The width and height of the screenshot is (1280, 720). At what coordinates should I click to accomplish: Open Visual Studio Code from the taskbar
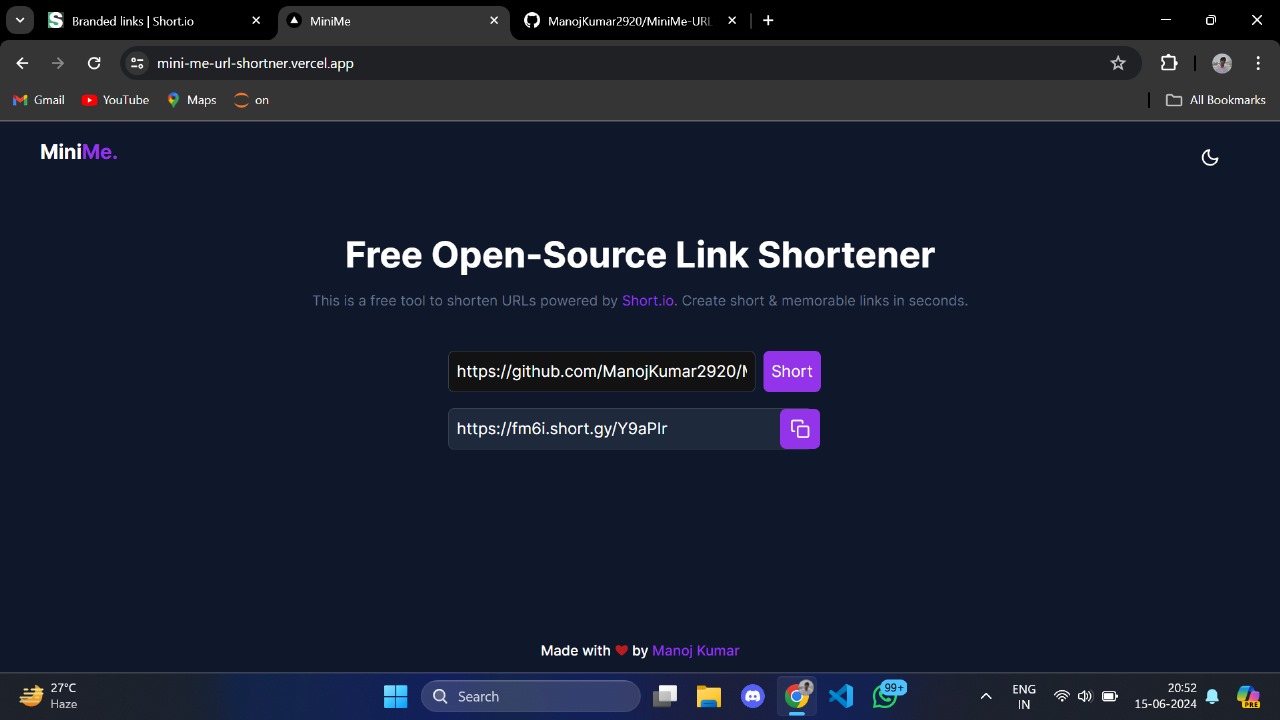click(x=841, y=697)
